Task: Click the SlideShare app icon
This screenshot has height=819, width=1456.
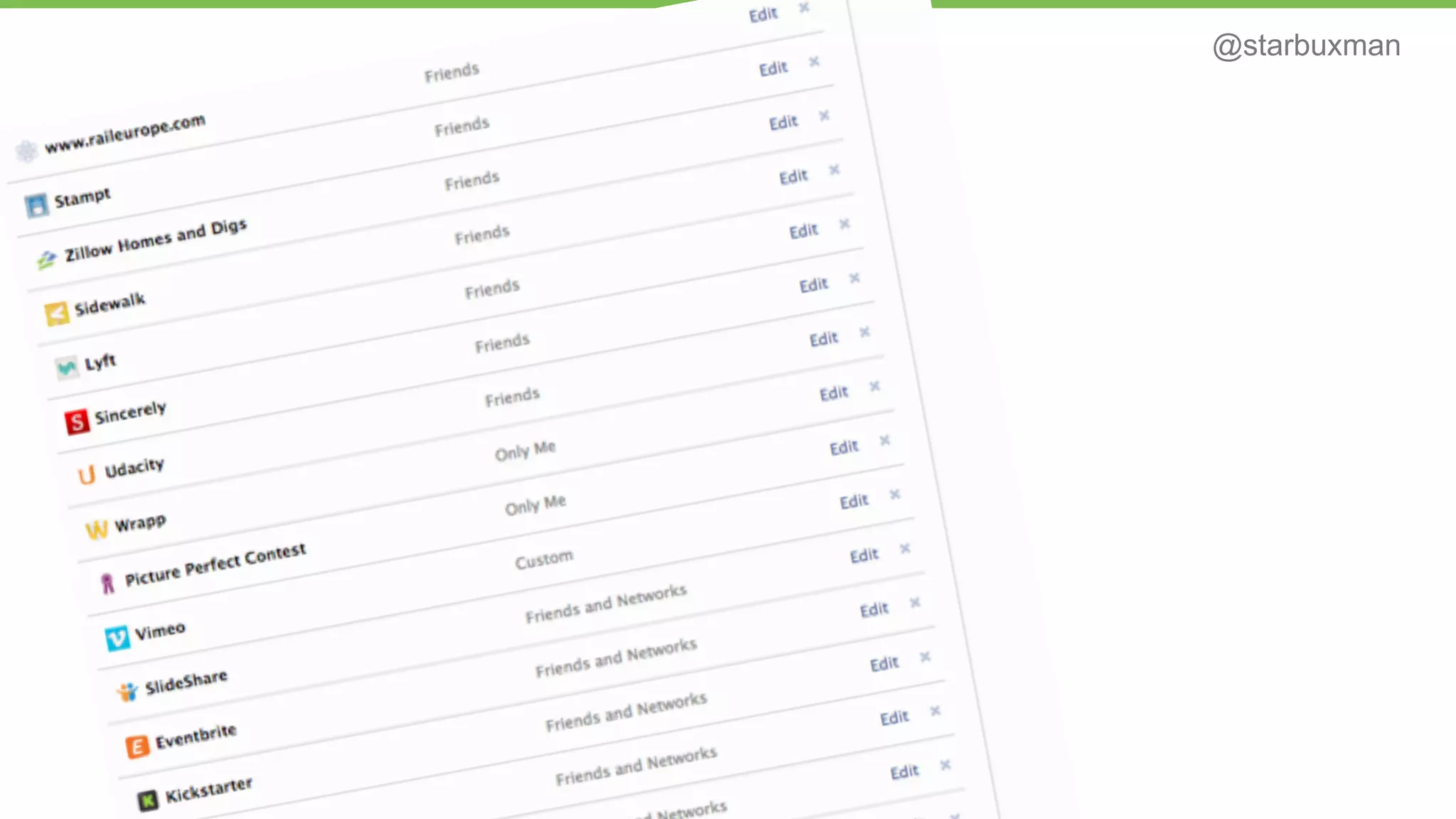Action: coord(127,692)
